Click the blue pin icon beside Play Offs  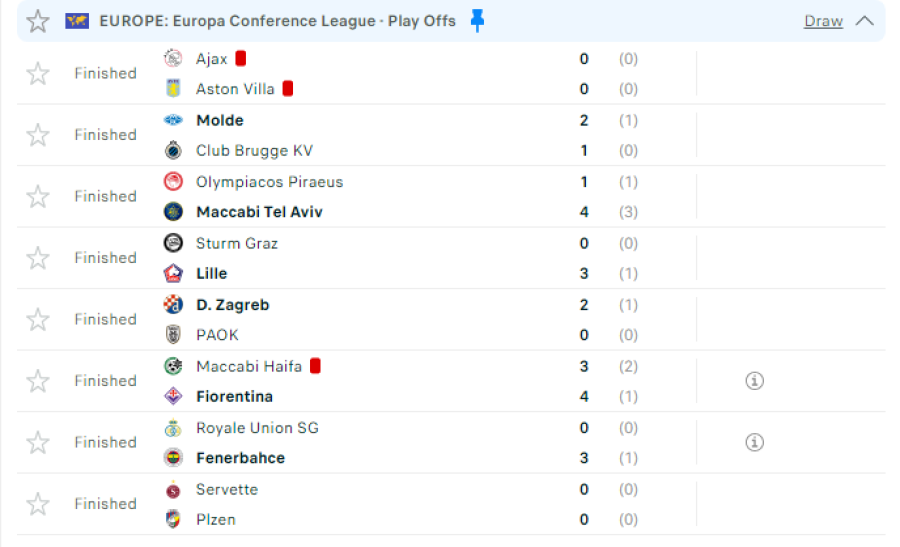[477, 21]
